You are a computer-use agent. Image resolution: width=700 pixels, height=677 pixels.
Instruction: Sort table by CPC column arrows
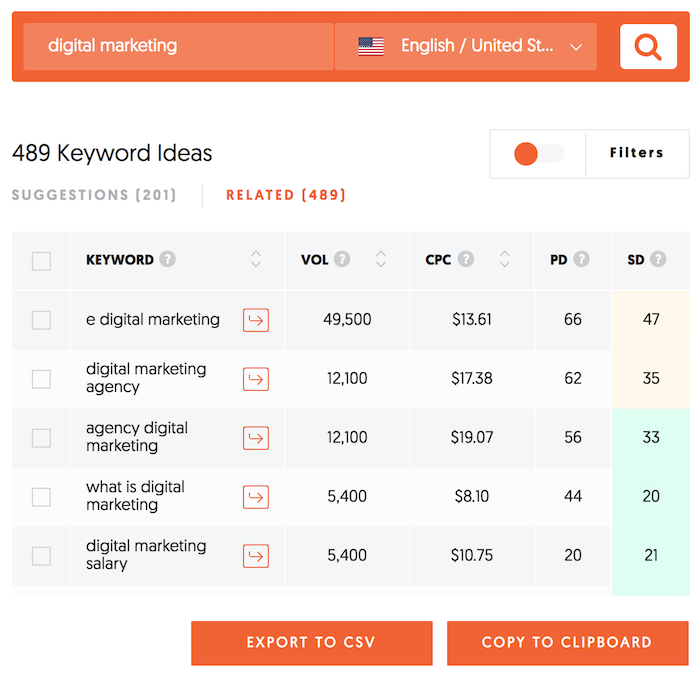tap(505, 260)
